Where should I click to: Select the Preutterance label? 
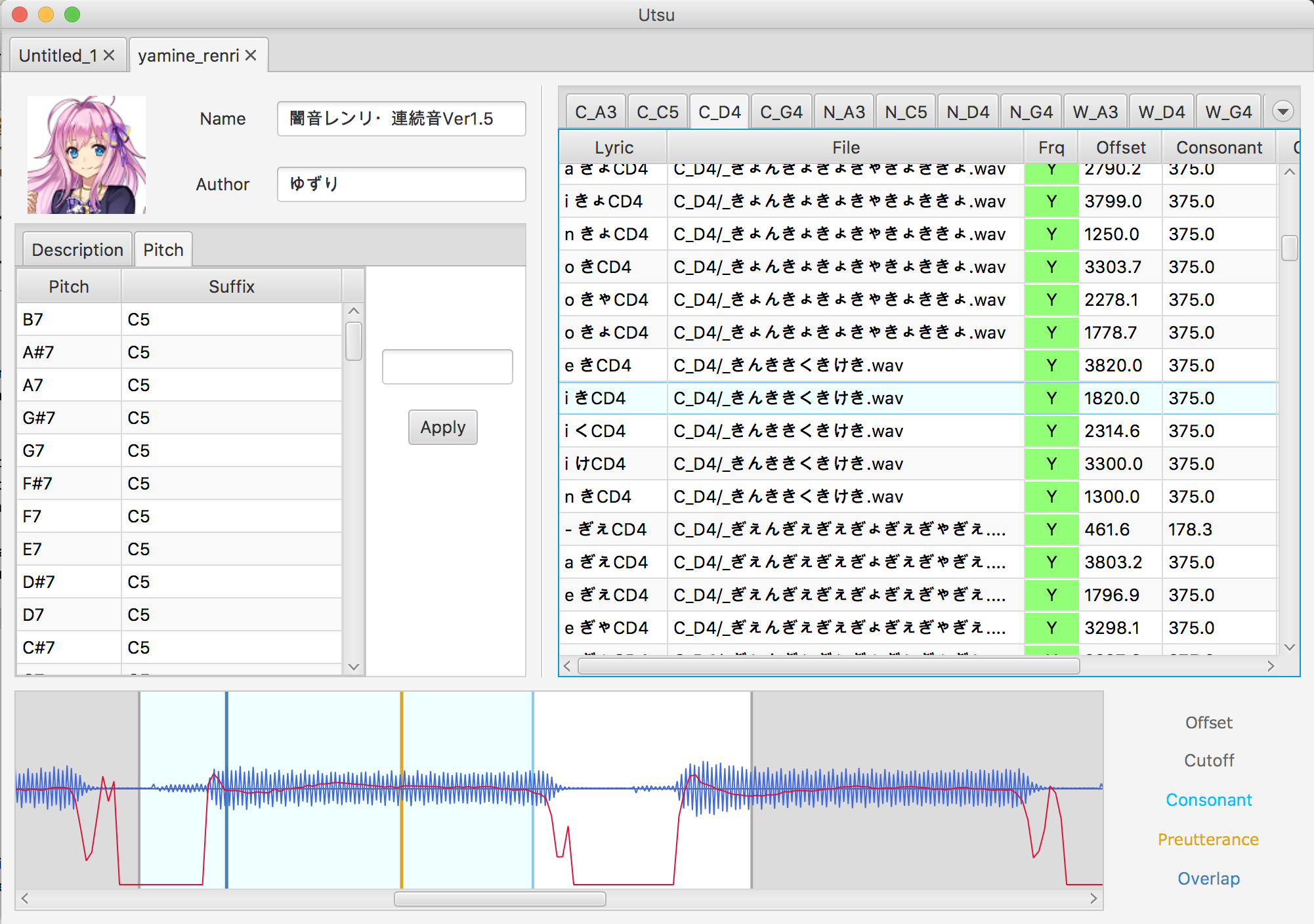1208,839
